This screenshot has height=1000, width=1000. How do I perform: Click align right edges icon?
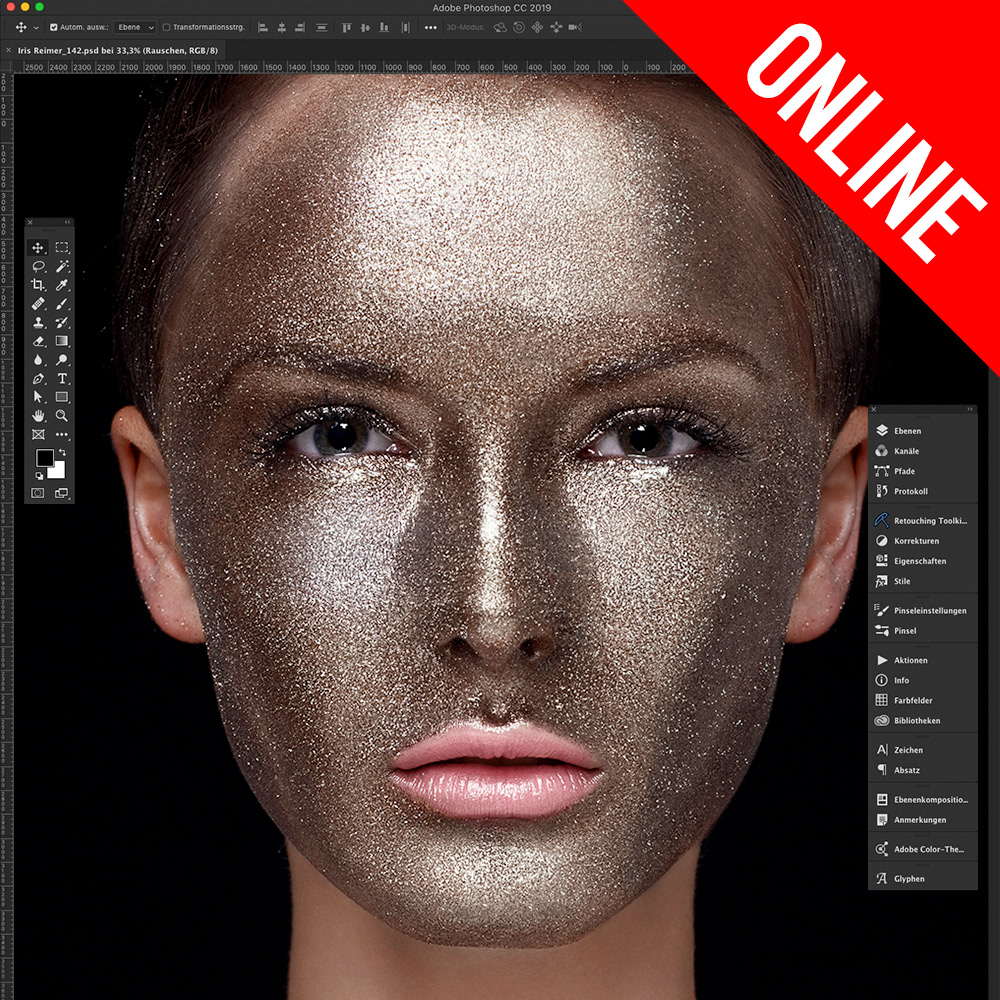click(300, 27)
